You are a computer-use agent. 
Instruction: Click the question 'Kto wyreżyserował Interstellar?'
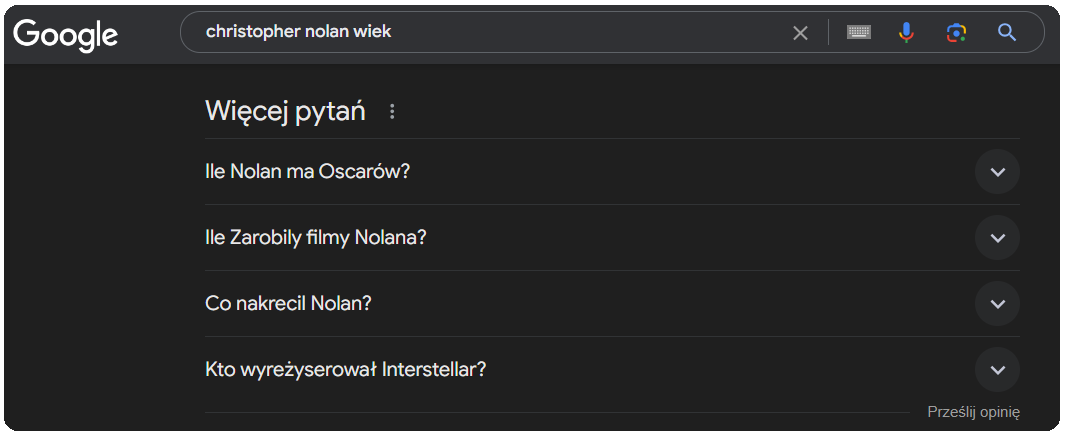(345, 370)
